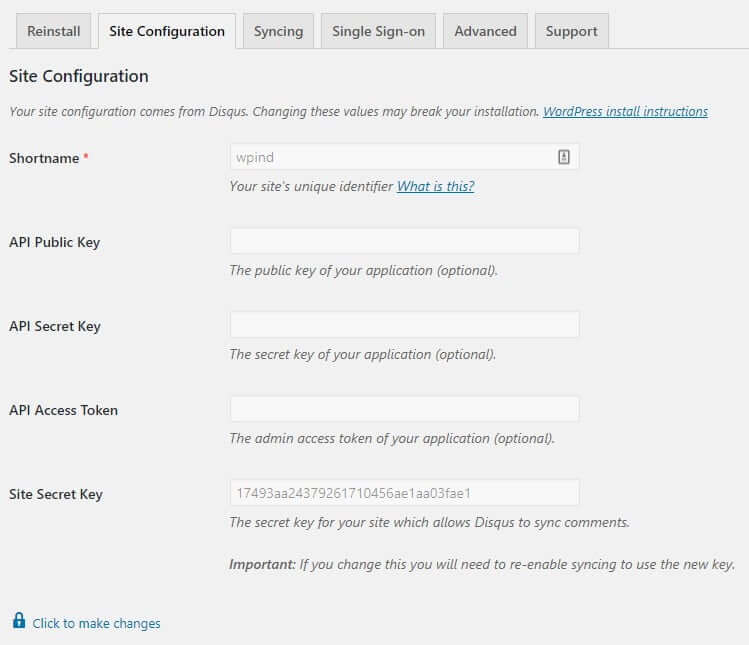Select the Site Configuration tab
The width and height of the screenshot is (749, 645).
point(167,32)
